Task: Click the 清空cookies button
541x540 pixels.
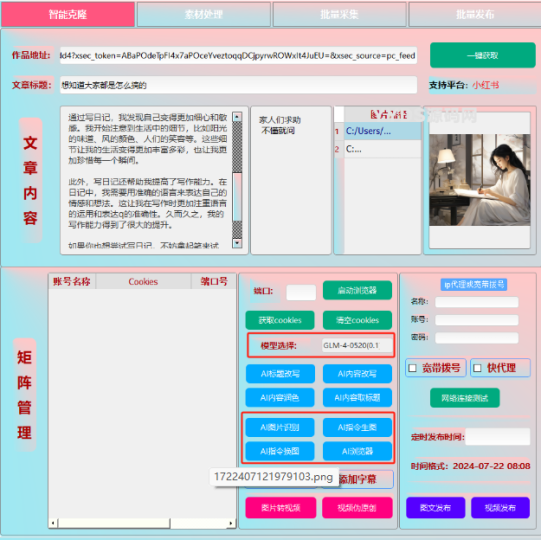Action: coord(357,320)
